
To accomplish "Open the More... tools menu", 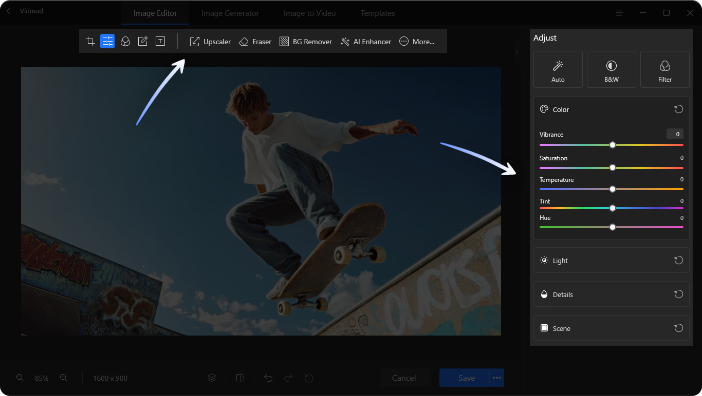I will [416, 41].
